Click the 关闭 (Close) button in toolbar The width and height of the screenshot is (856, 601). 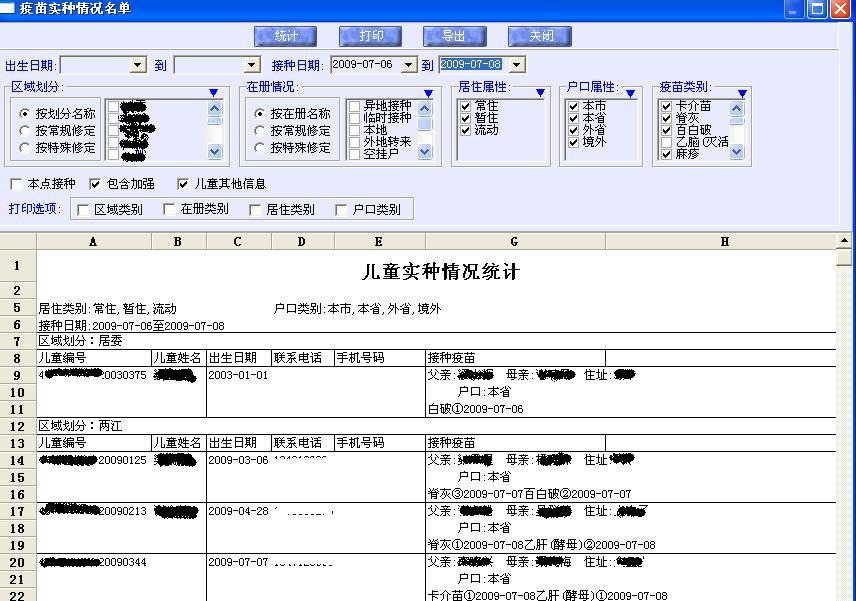540,36
